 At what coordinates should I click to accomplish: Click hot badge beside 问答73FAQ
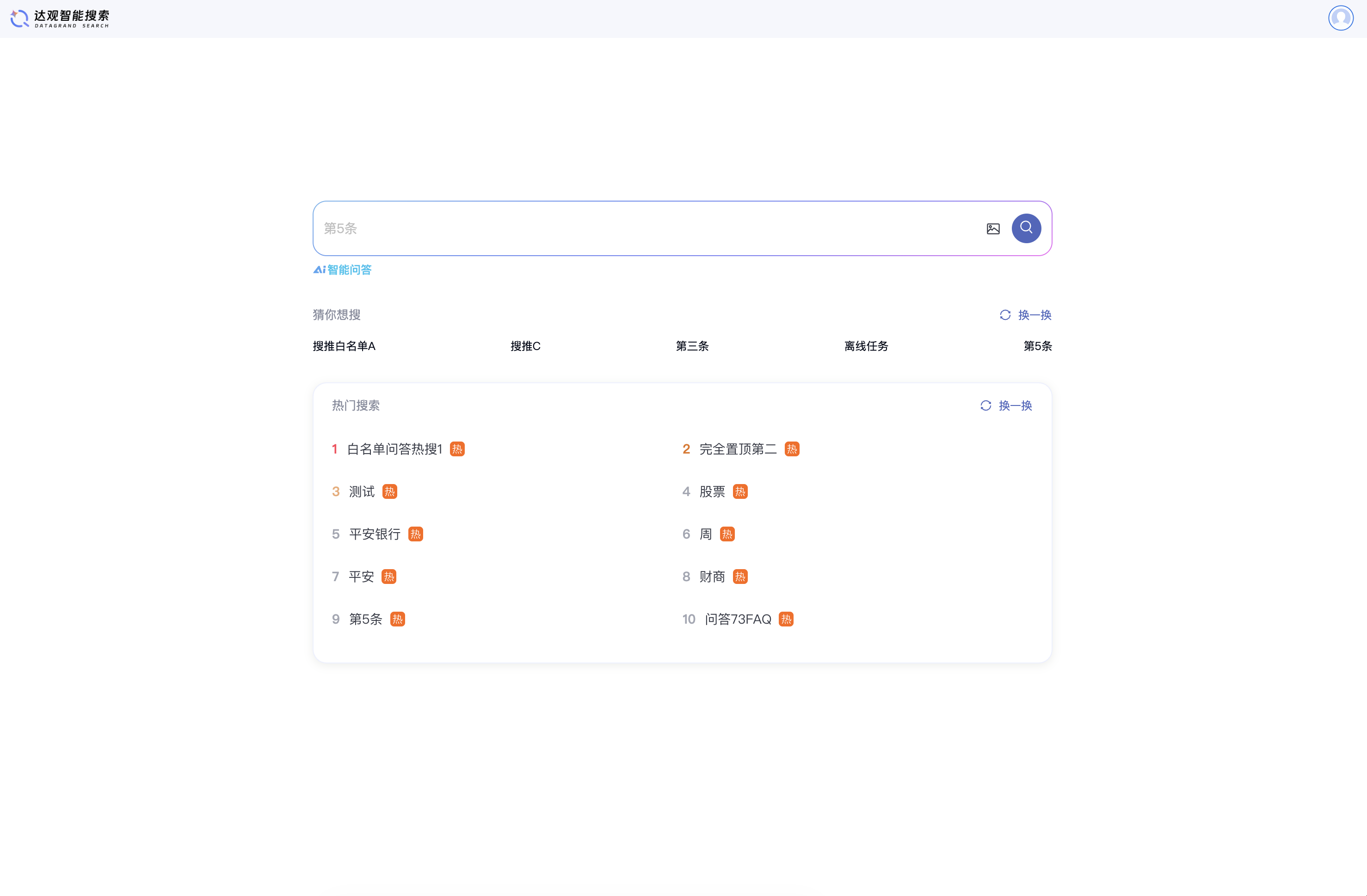pos(786,619)
